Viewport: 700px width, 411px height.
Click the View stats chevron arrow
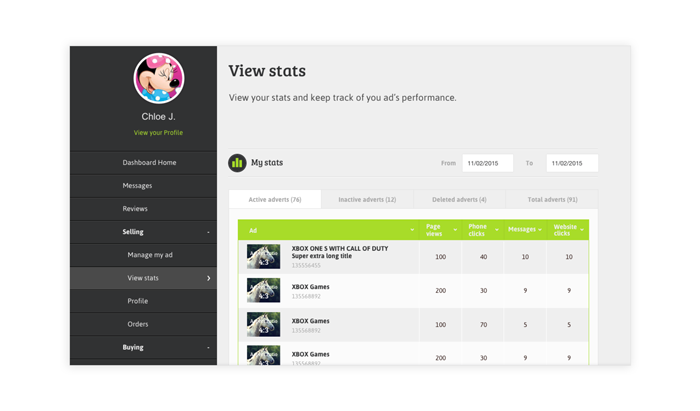click(x=208, y=278)
